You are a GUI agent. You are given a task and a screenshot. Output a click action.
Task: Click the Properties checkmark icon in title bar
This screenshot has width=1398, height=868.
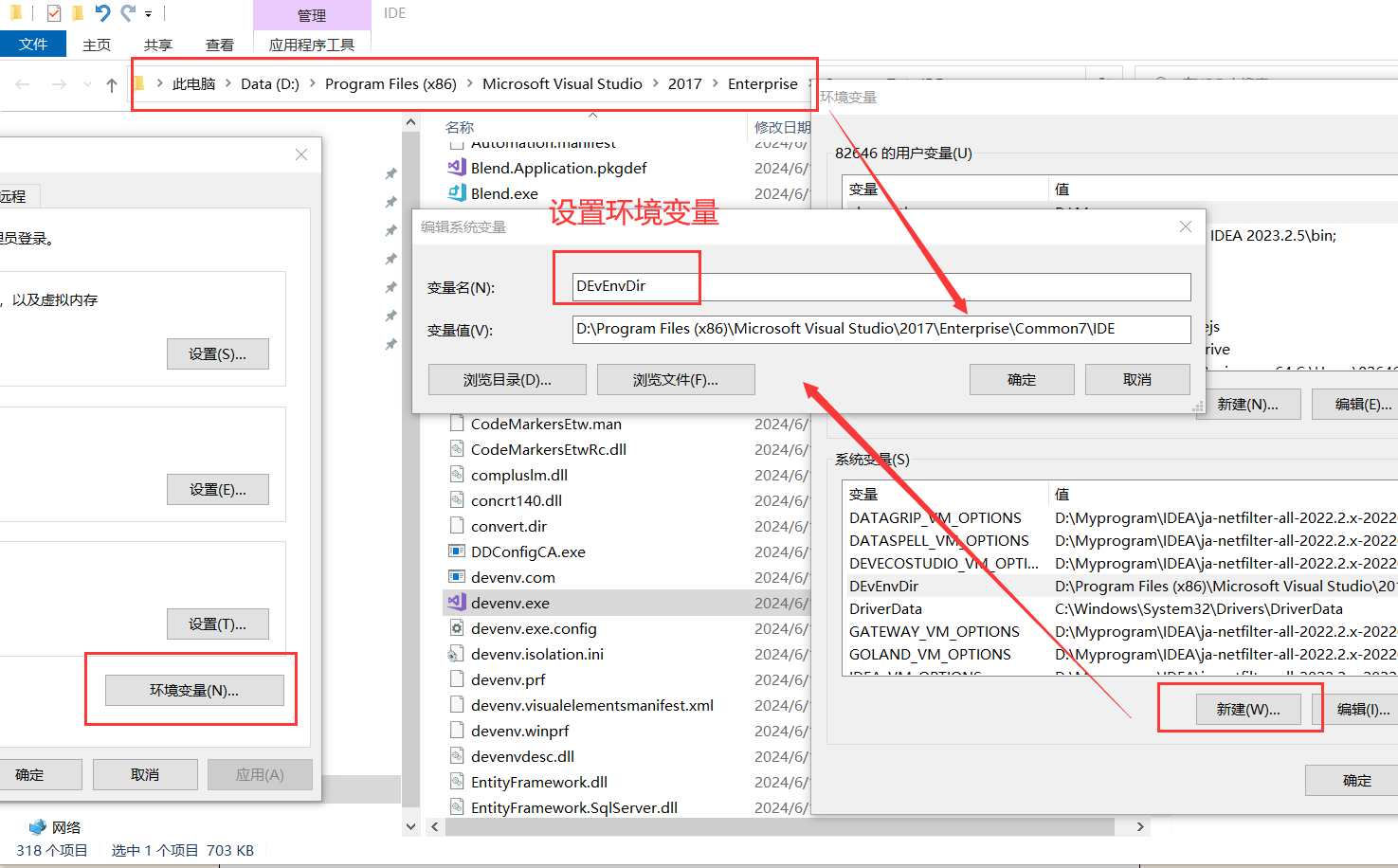pos(54,13)
